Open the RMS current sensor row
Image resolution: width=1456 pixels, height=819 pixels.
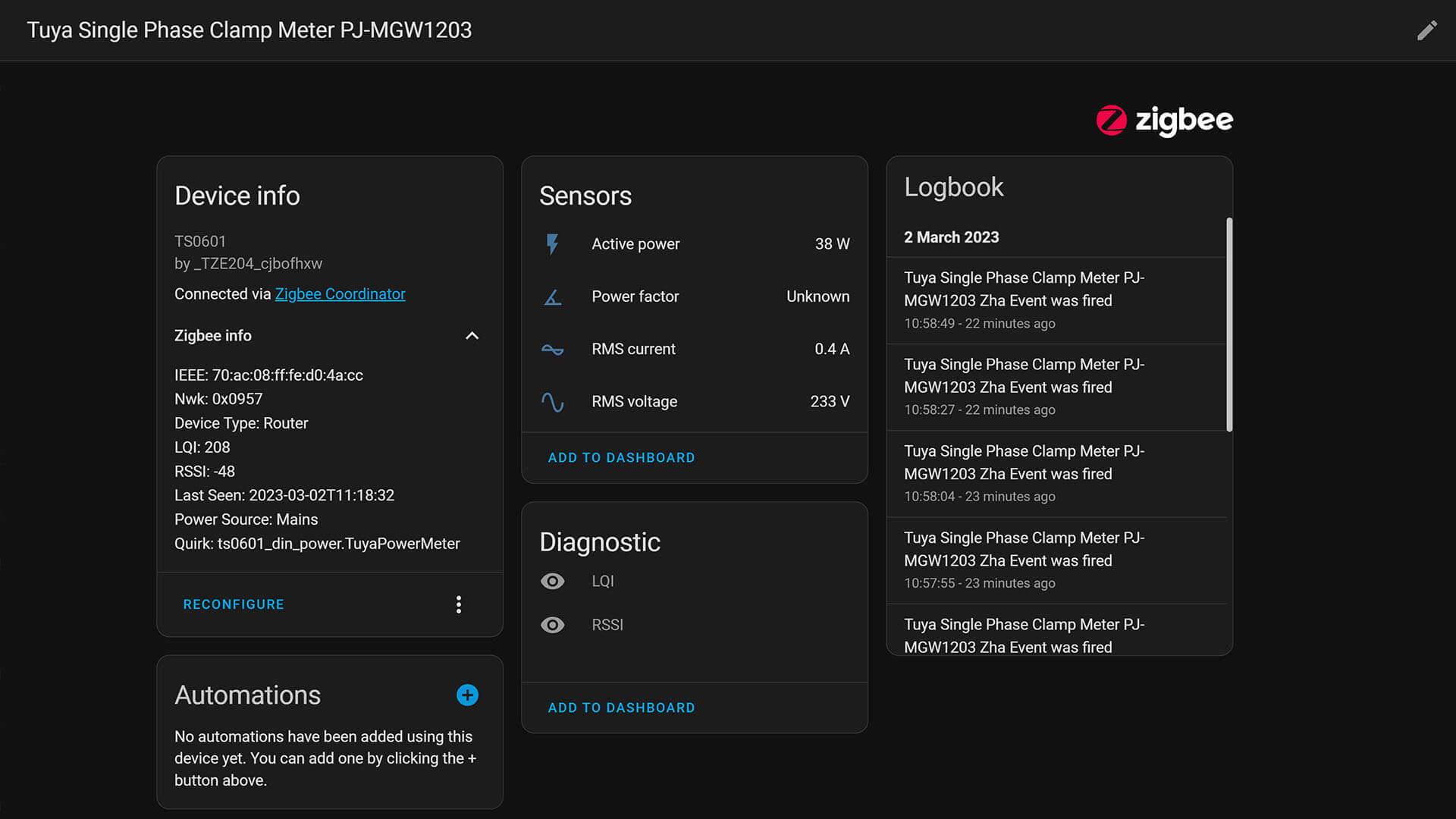pyautogui.click(x=695, y=349)
